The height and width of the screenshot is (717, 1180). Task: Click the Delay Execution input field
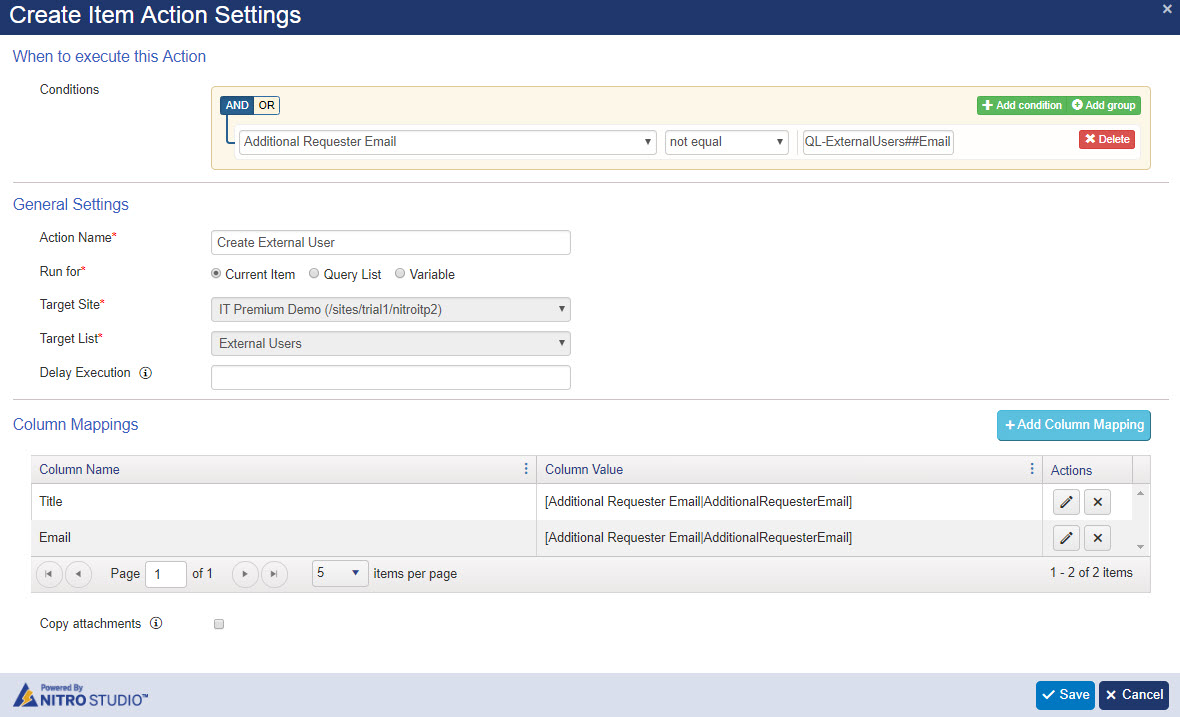coord(391,378)
